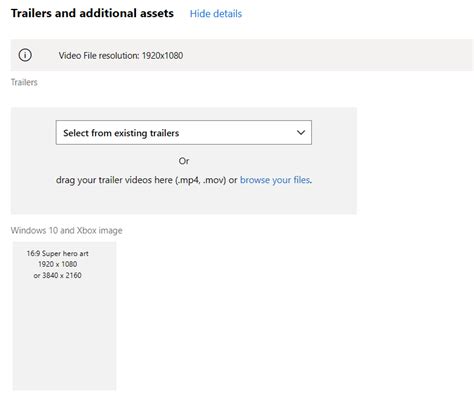This screenshot has height=400, width=474.
Task: Click the circled info icon
Action: coord(25,55)
